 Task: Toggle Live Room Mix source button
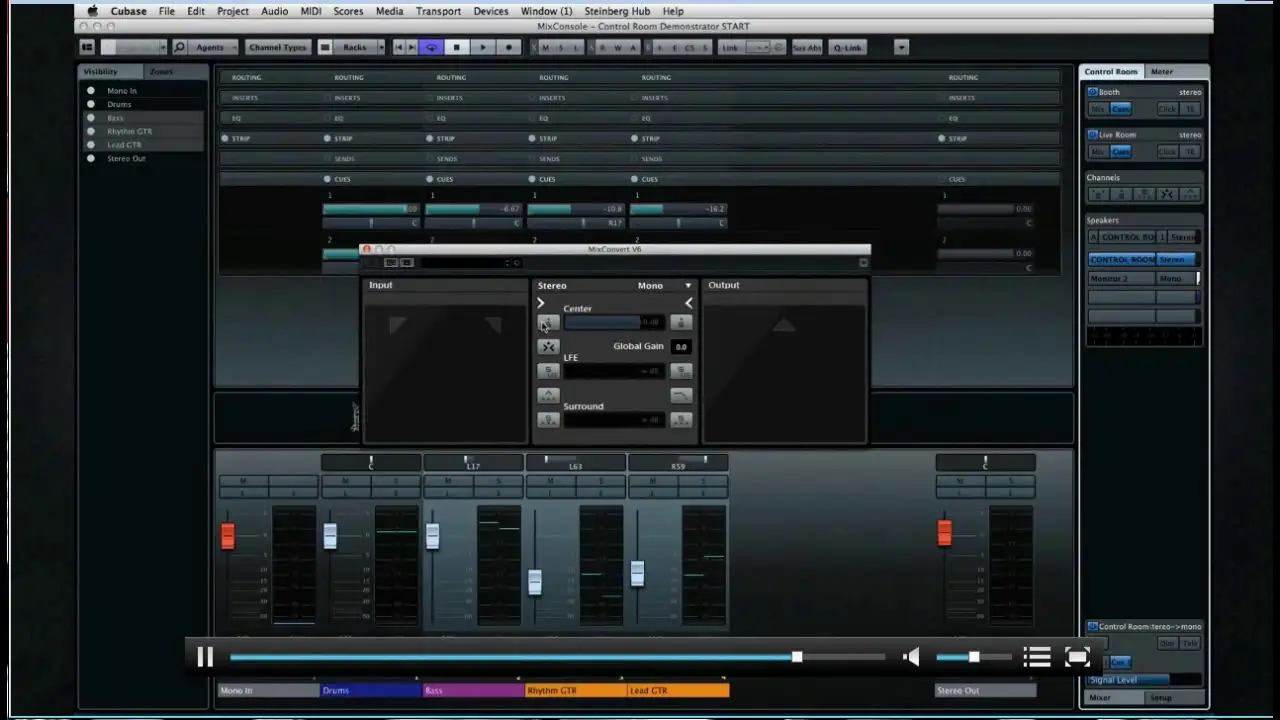coord(1099,152)
